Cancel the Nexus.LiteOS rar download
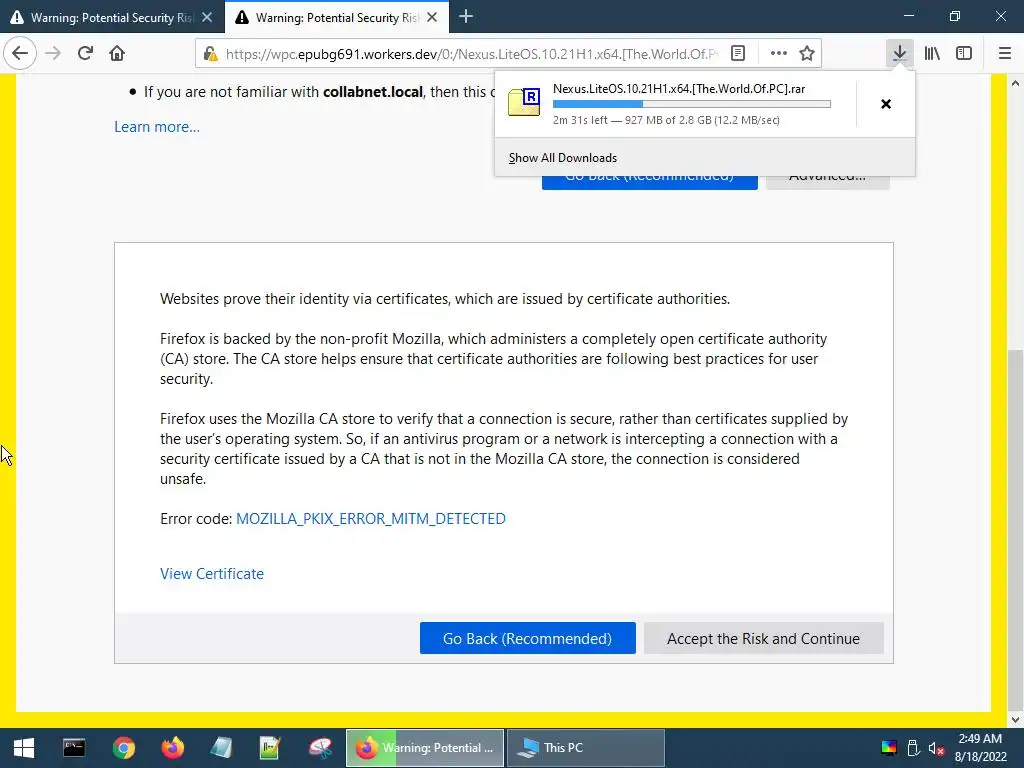Screen dimensions: 1024x768 886,104
